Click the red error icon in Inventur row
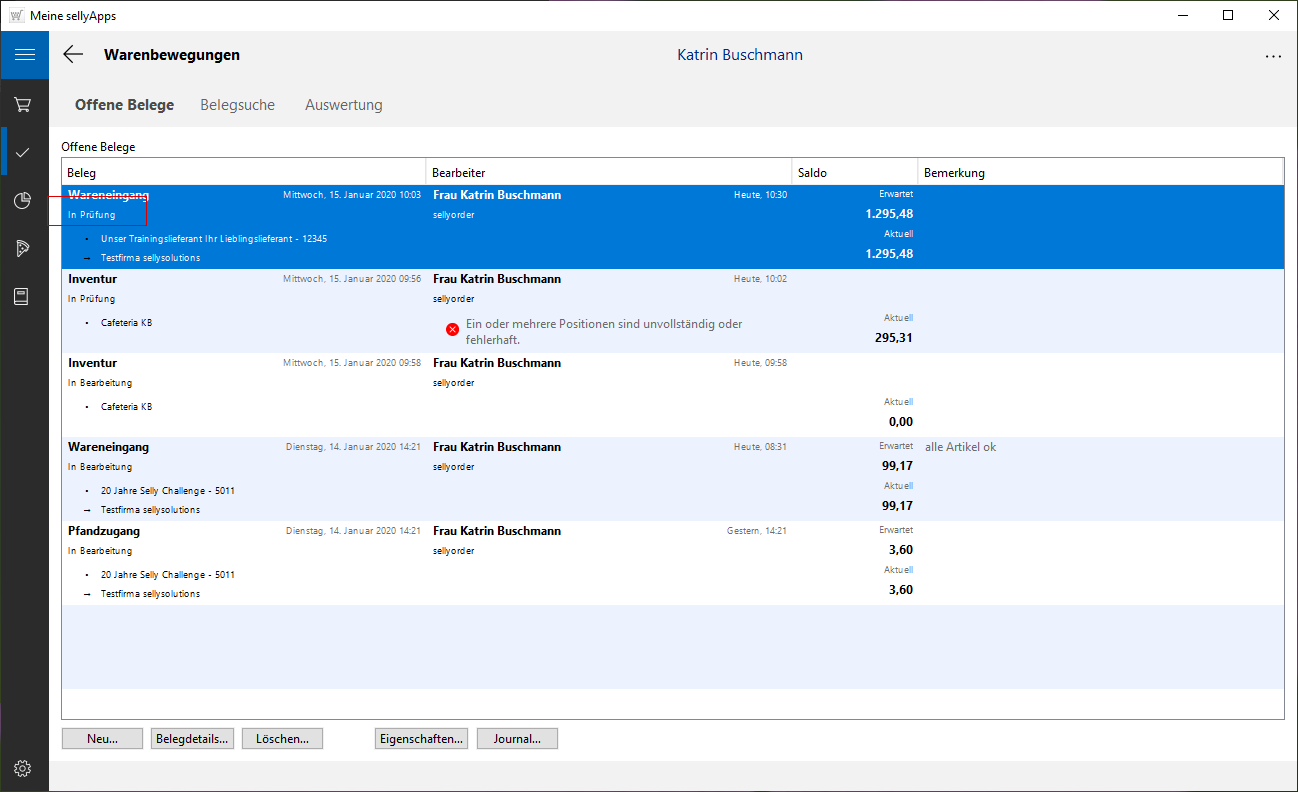1298x792 pixels. click(452, 329)
